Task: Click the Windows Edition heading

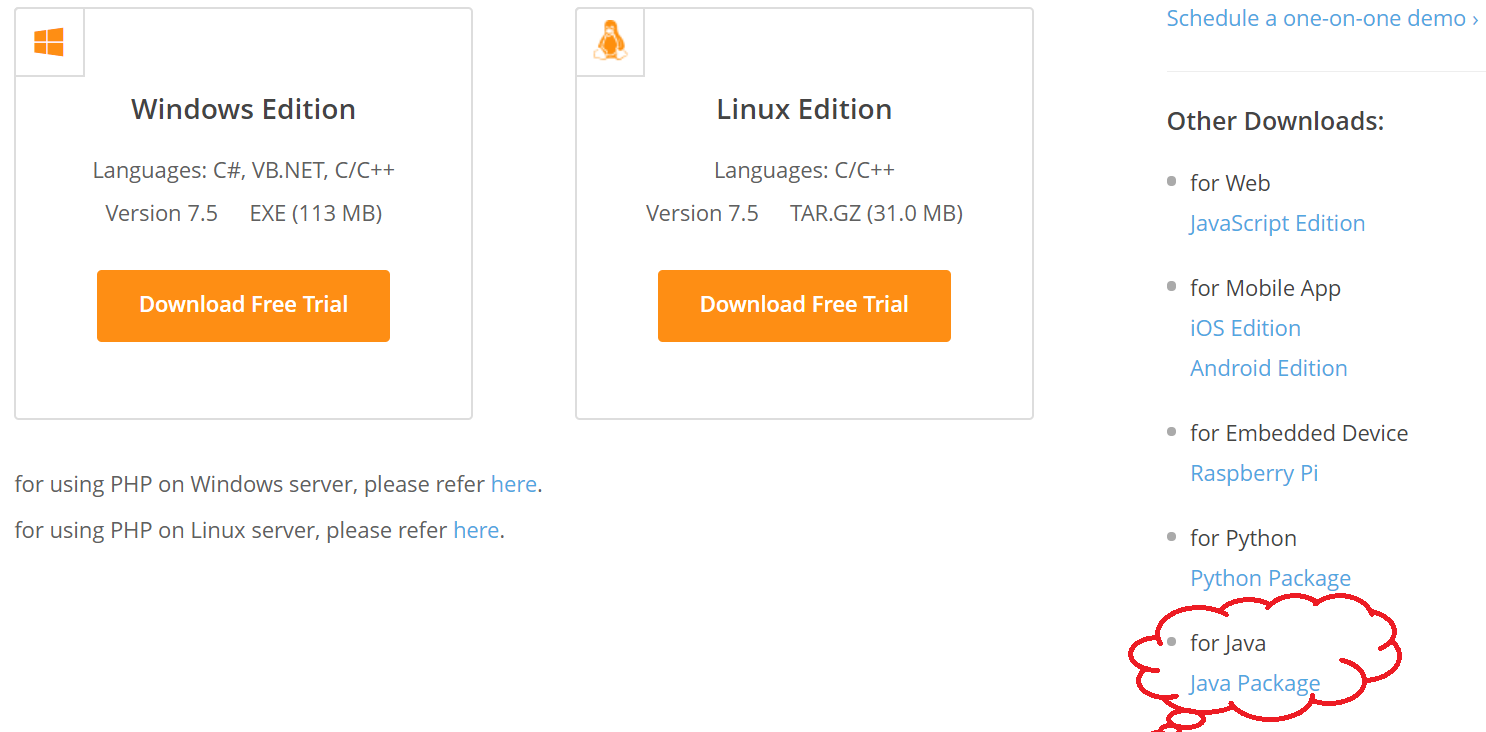Action: (243, 109)
